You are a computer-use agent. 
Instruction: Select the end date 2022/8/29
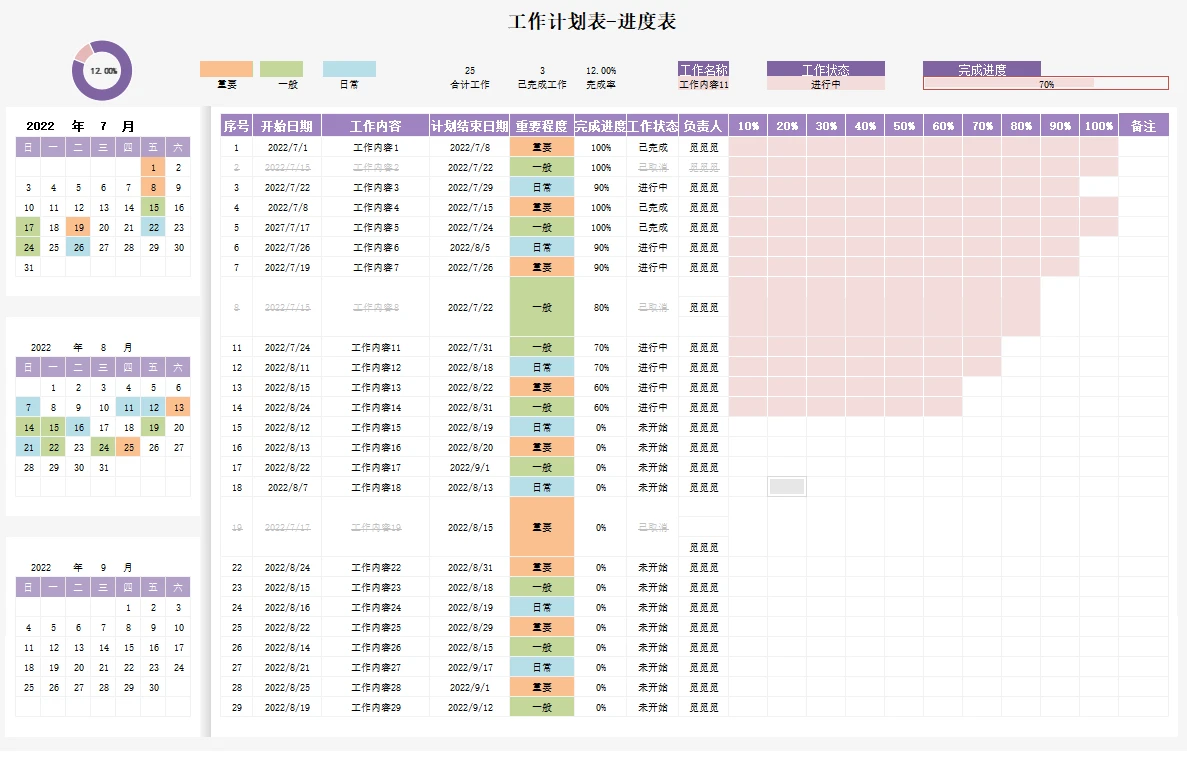[469, 628]
